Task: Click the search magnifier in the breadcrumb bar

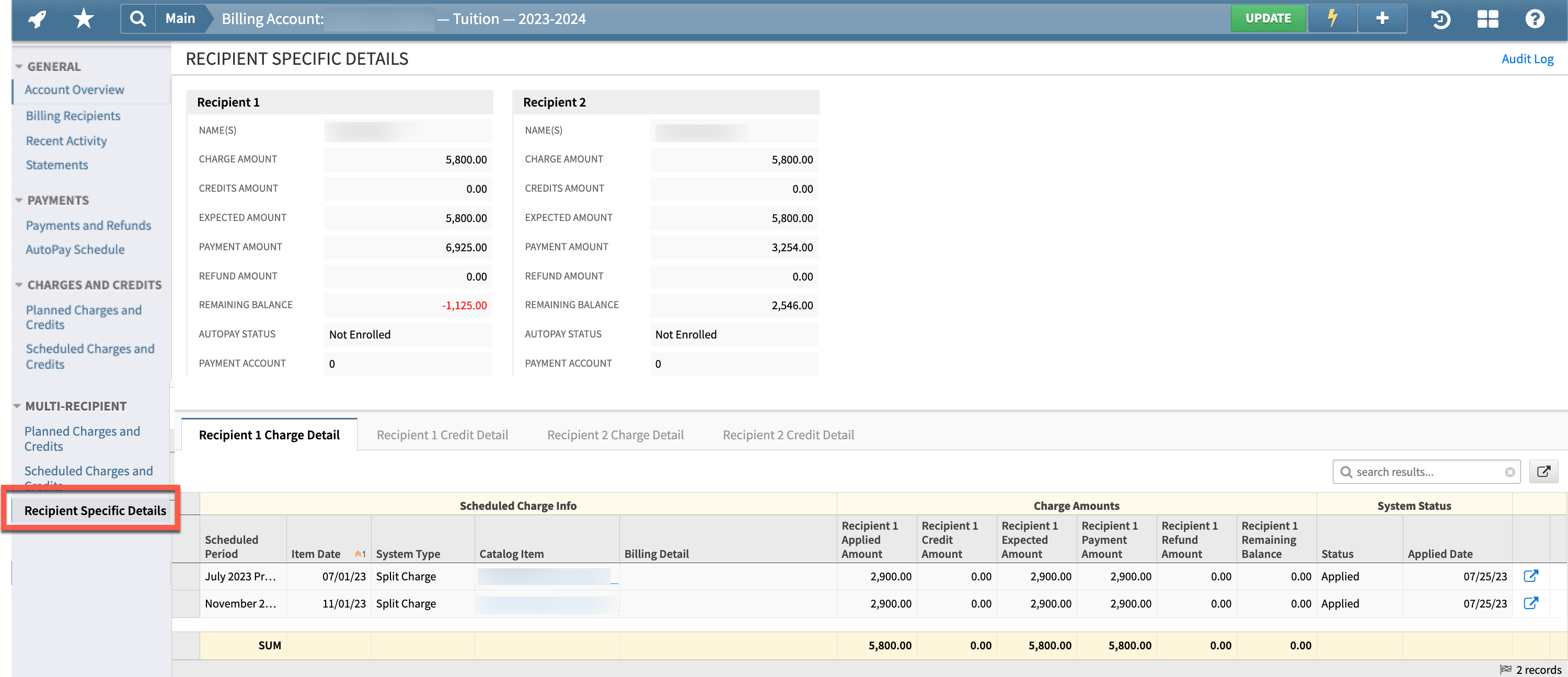Action: (138, 18)
